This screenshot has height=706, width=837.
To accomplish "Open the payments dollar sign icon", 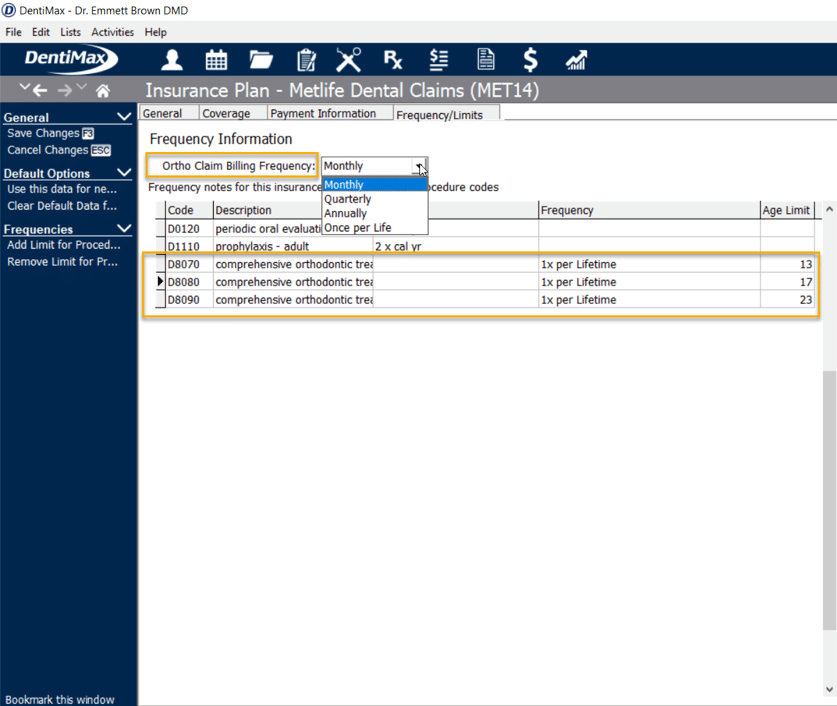I will (530, 60).
